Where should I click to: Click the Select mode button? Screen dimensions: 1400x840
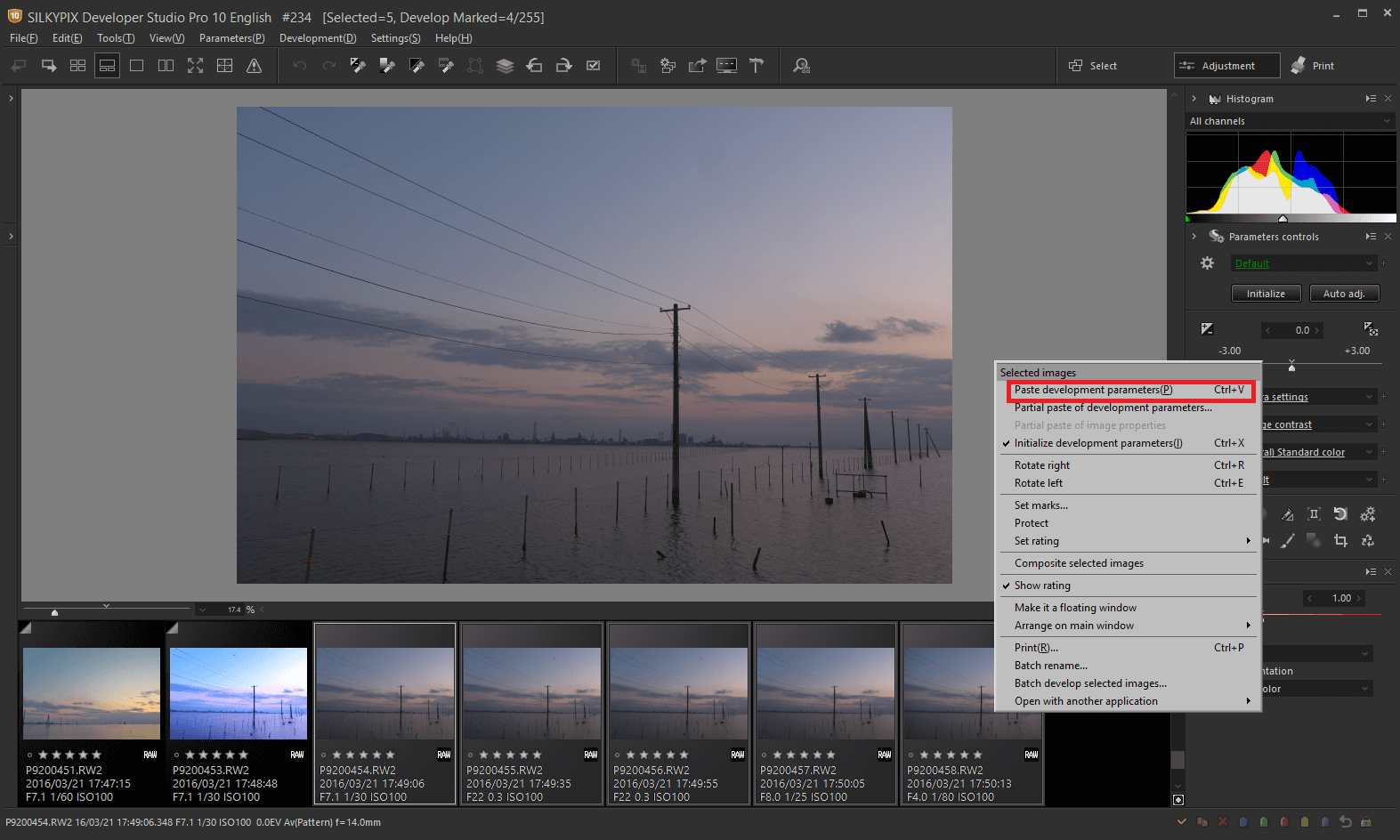[1092, 66]
